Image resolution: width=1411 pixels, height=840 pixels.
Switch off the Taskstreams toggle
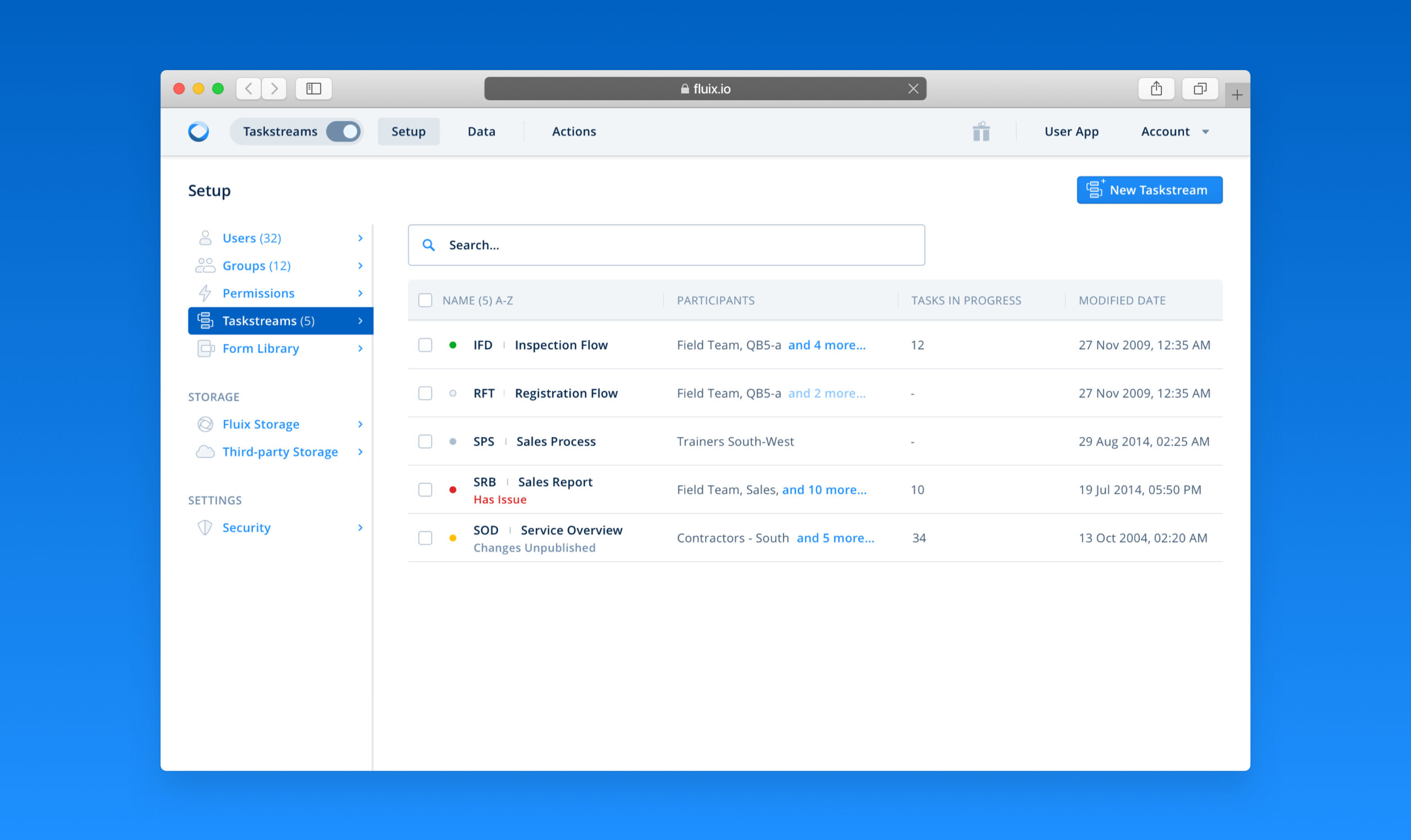tap(343, 131)
